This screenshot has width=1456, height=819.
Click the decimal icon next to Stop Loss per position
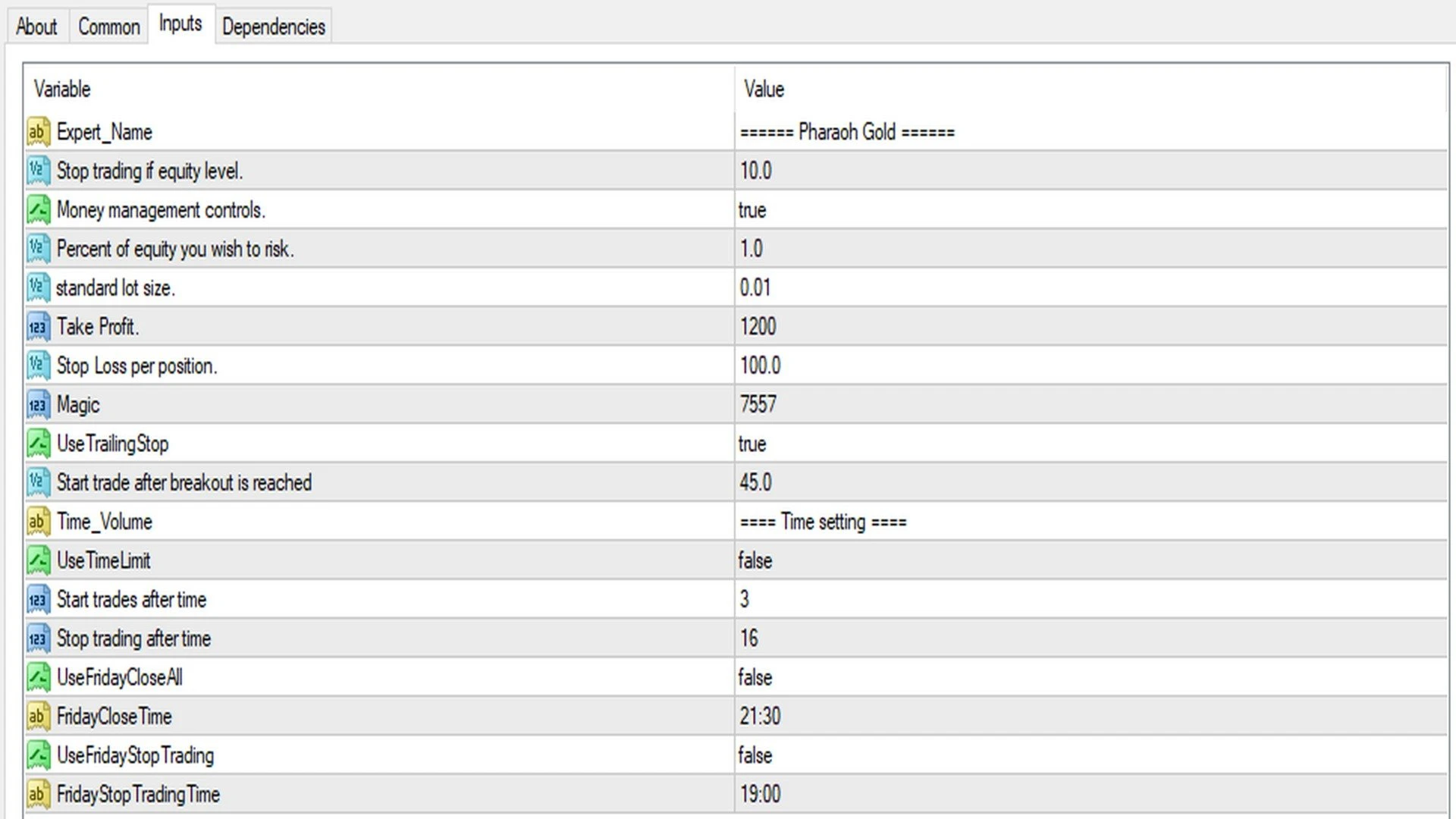tap(37, 365)
